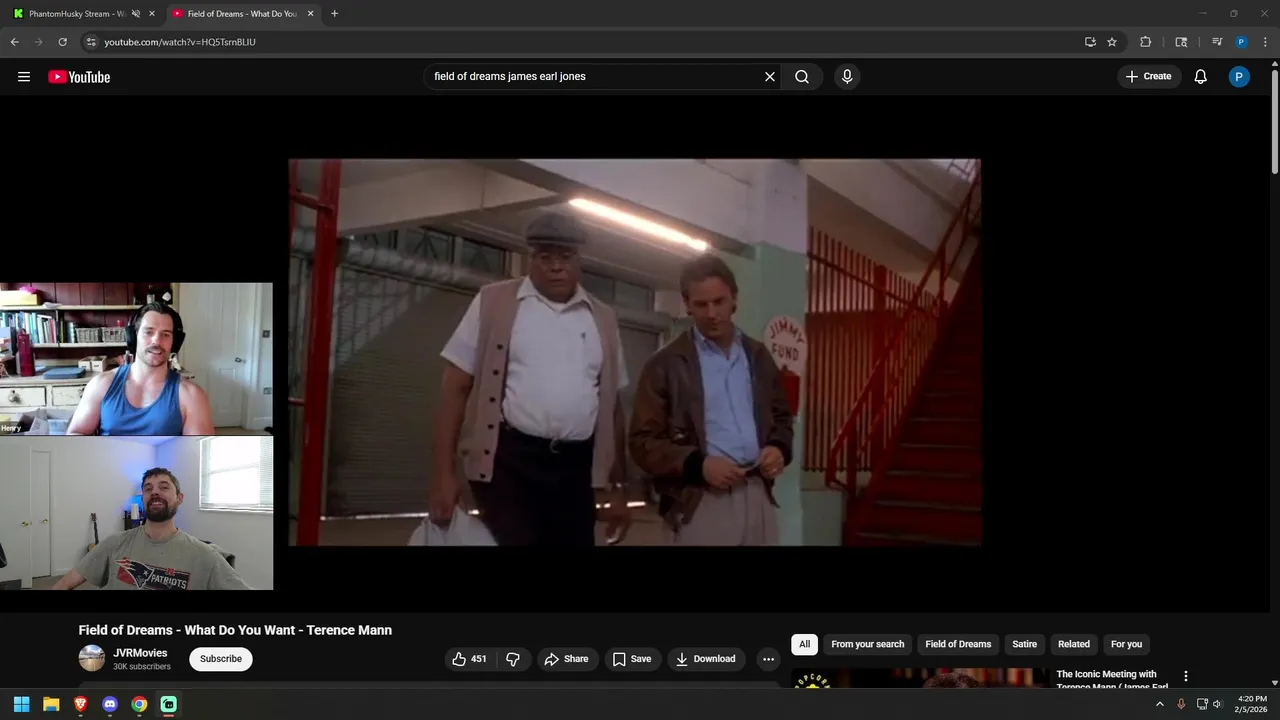Select the Related filter chip
Viewport: 1280px width, 720px height.
[1074, 644]
